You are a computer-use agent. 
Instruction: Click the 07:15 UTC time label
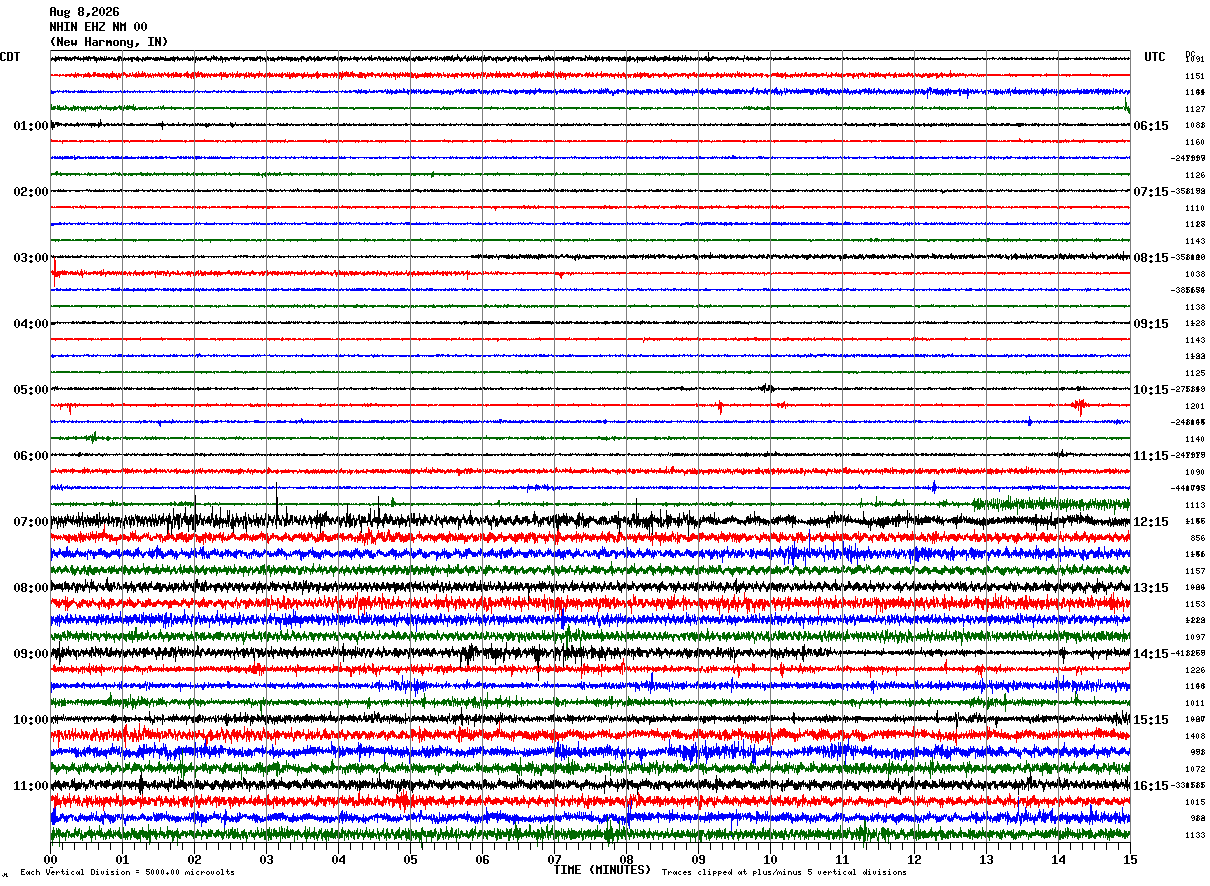[x=1151, y=192]
